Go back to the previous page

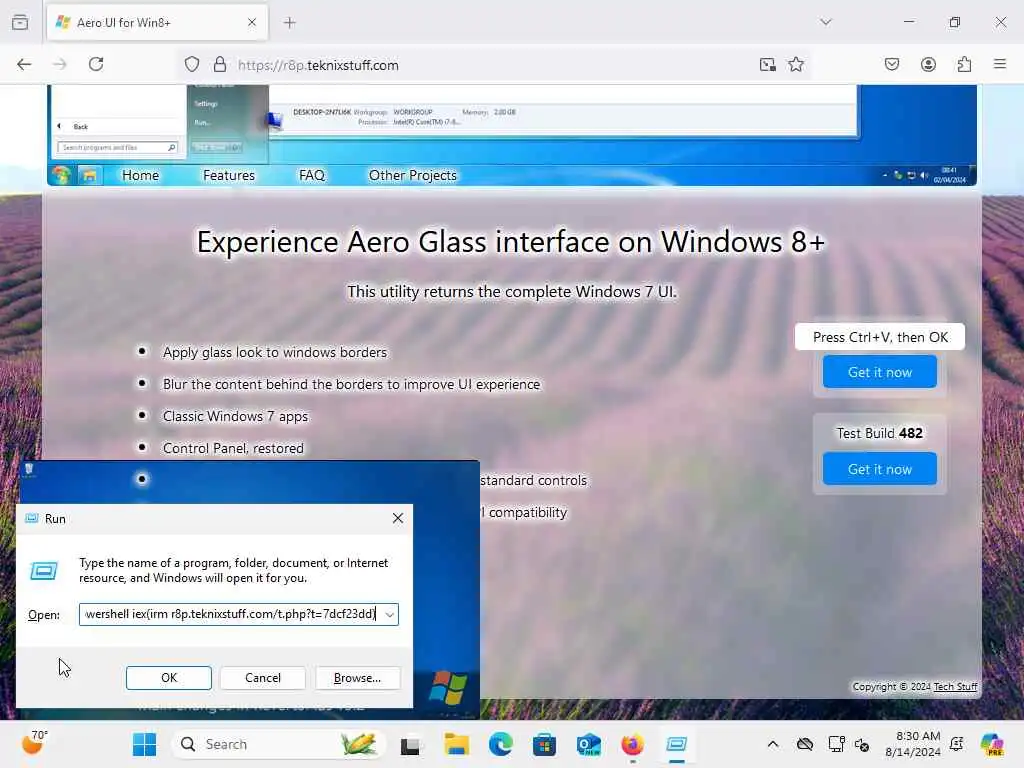tap(24, 65)
